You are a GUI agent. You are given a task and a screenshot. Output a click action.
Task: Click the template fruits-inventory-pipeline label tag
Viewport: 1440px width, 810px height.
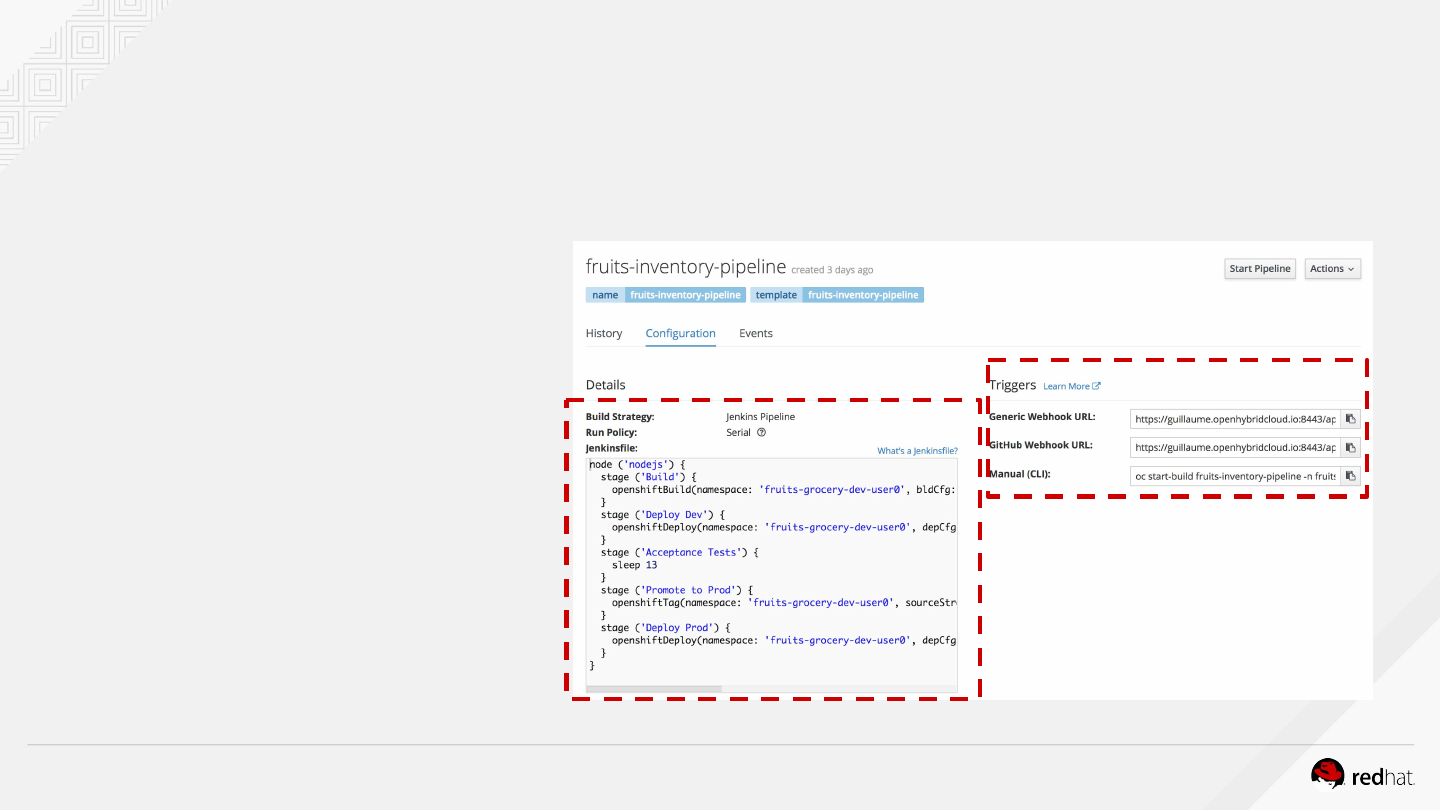837,295
